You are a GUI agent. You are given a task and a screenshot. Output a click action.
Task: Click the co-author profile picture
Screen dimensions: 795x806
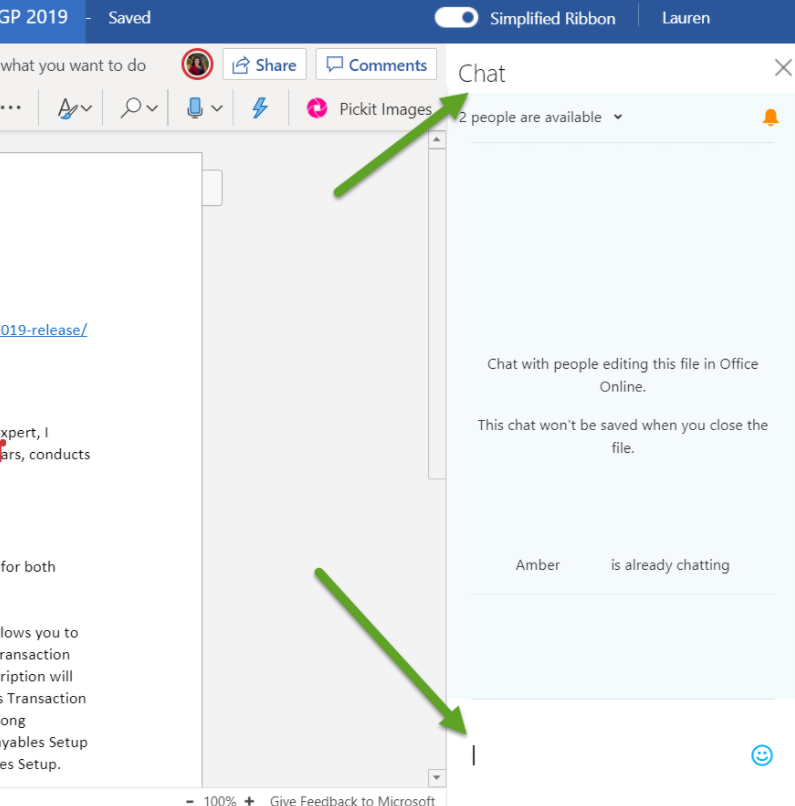pyautogui.click(x=197, y=64)
